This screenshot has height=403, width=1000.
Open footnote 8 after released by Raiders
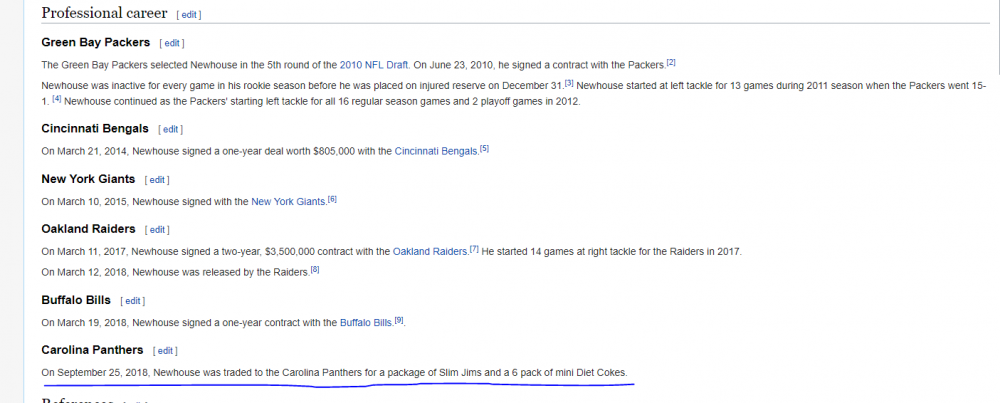coord(314,269)
